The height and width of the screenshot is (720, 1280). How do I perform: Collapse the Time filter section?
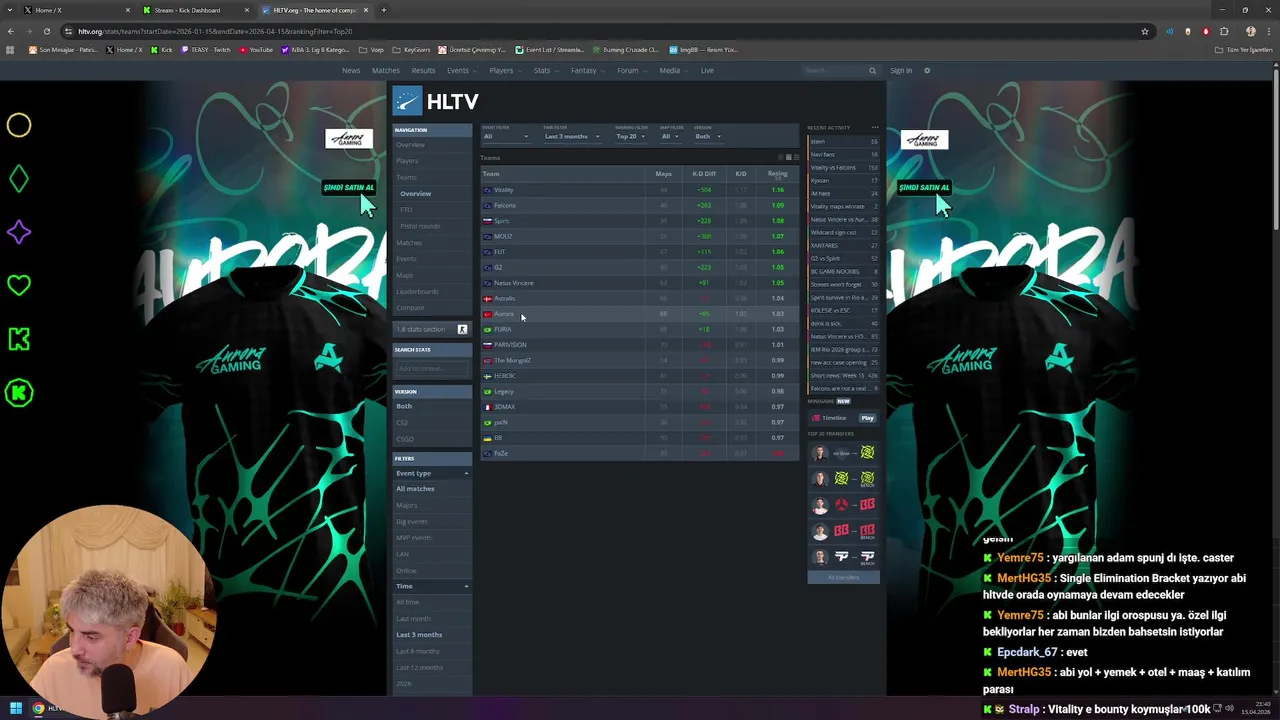tap(466, 586)
